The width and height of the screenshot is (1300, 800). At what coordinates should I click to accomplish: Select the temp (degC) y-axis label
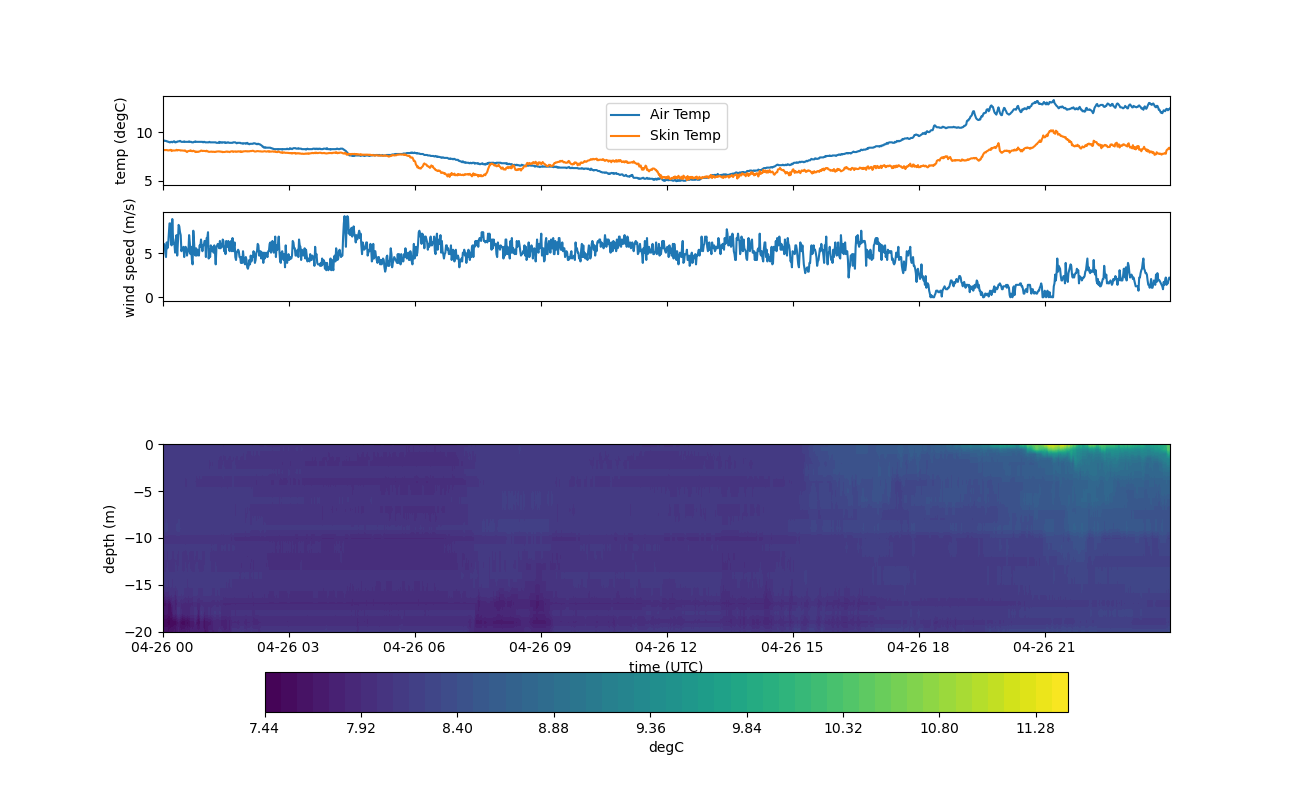click(121, 141)
